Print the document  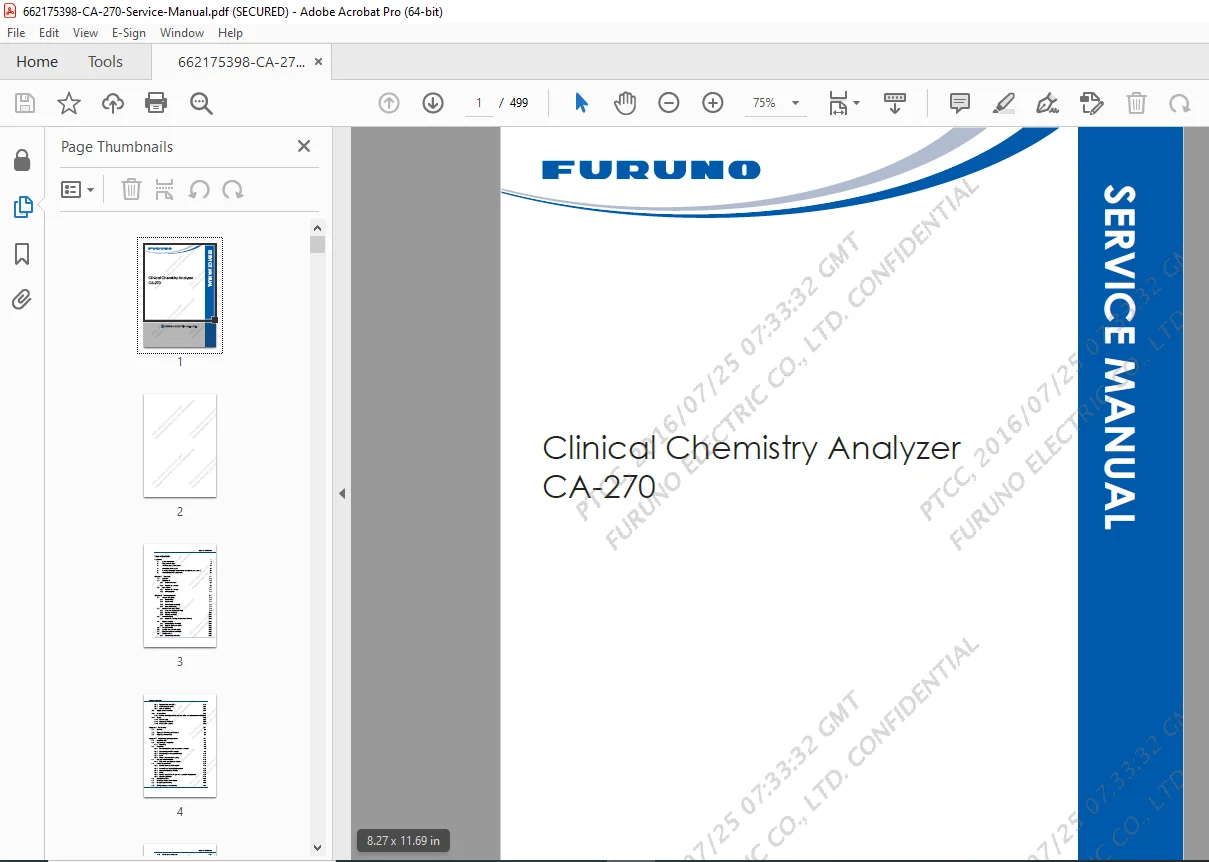pyautogui.click(x=156, y=103)
